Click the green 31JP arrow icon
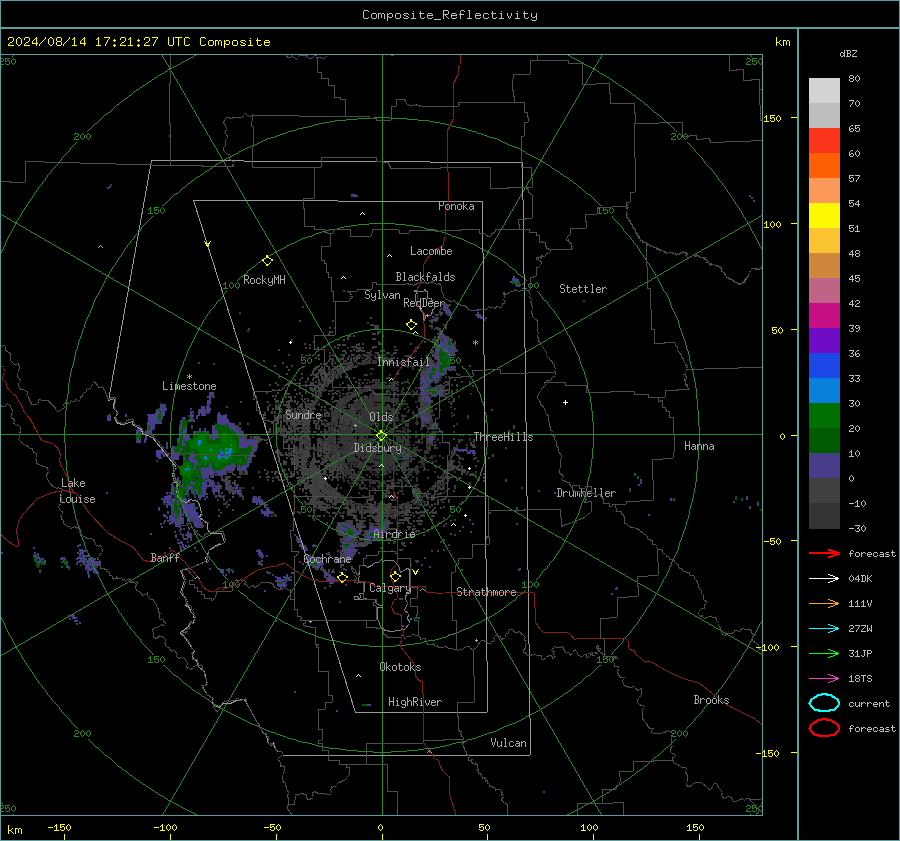The image size is (900, 841). pyautogui.click(x=824, y=653)
